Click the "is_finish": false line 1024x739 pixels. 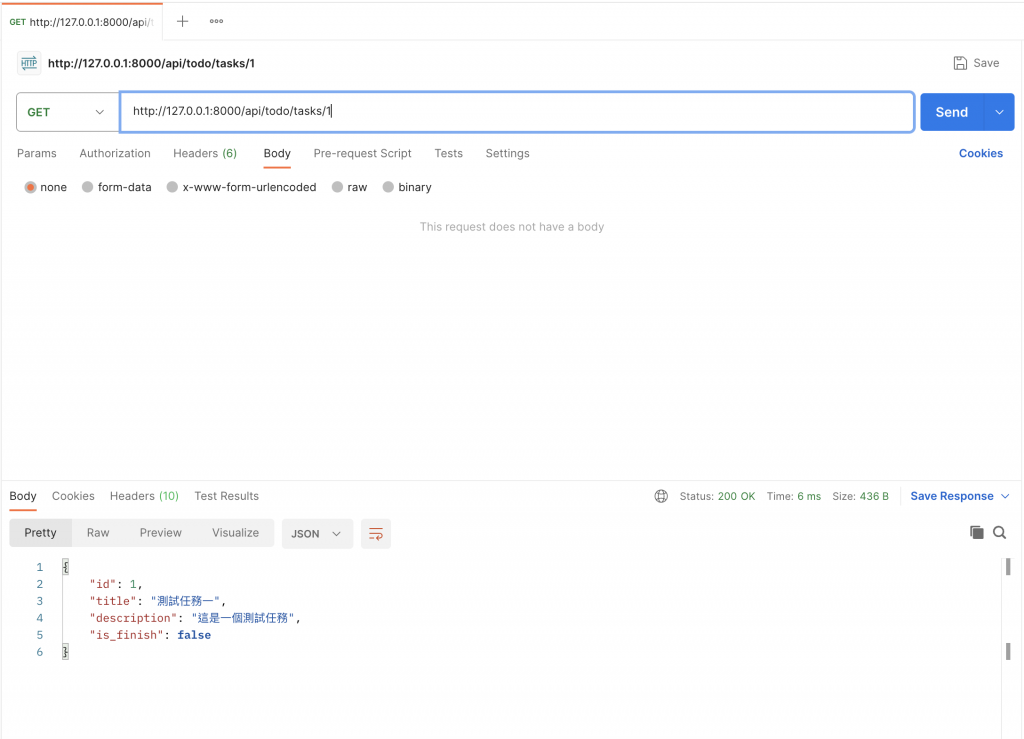pos(150,635)
